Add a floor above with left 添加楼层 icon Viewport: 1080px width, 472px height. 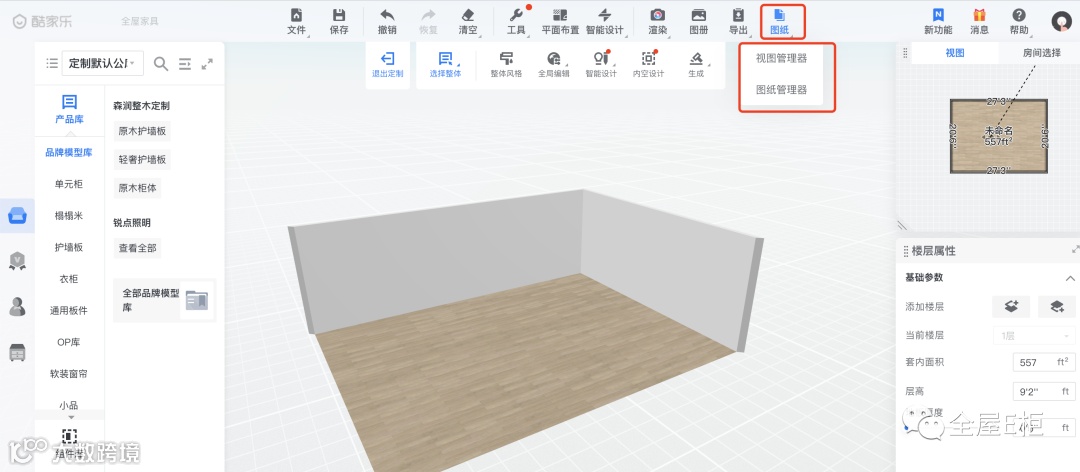pyautogui.click(x=1010, y=307)
